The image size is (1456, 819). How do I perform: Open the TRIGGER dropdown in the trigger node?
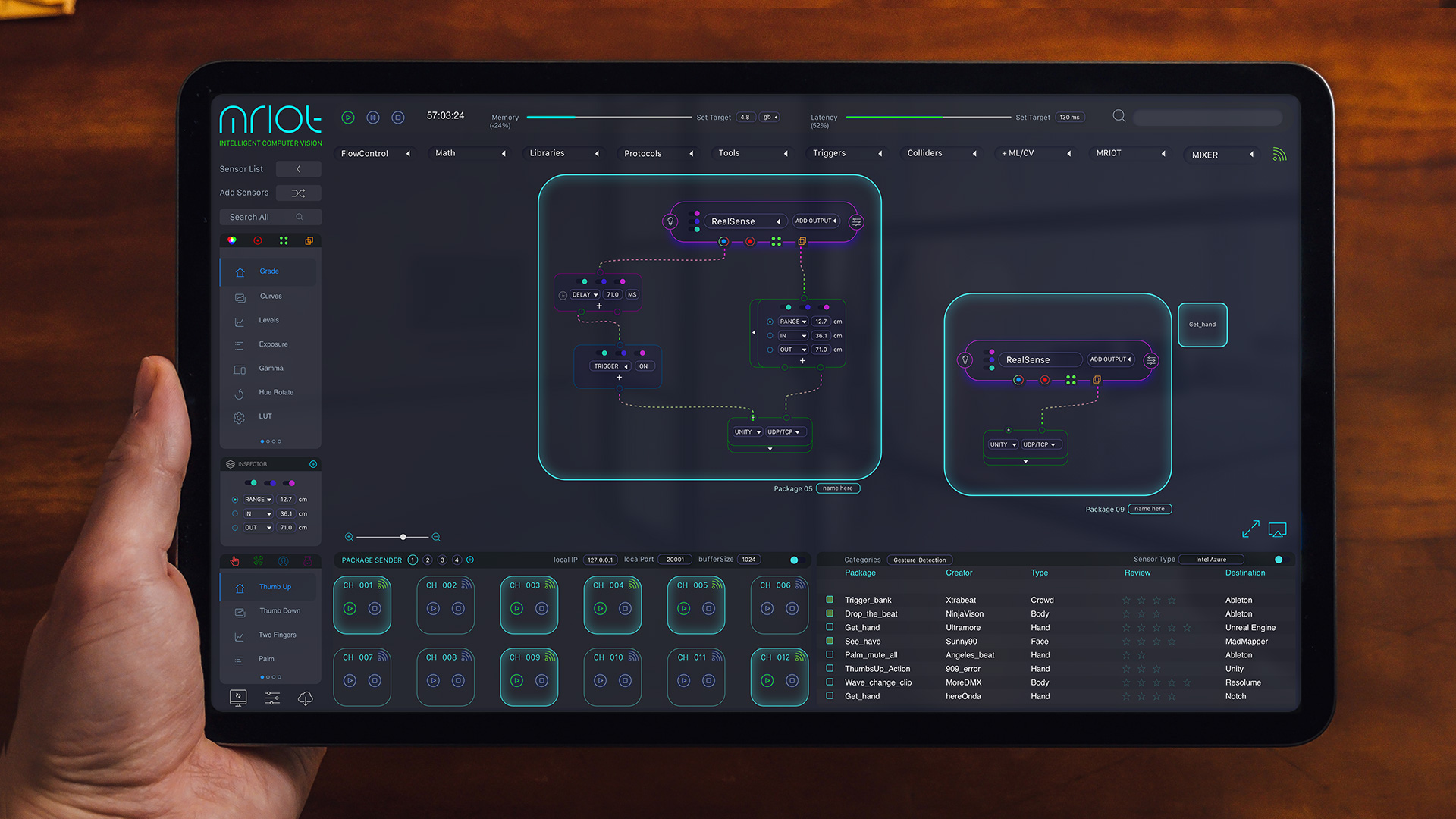[x=610, y=366]
